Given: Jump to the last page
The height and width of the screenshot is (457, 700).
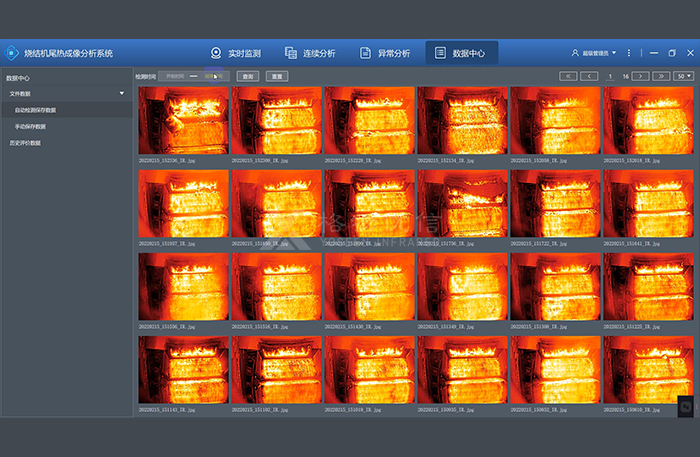Looking at the screenshot, I should (x=662, y=76).
